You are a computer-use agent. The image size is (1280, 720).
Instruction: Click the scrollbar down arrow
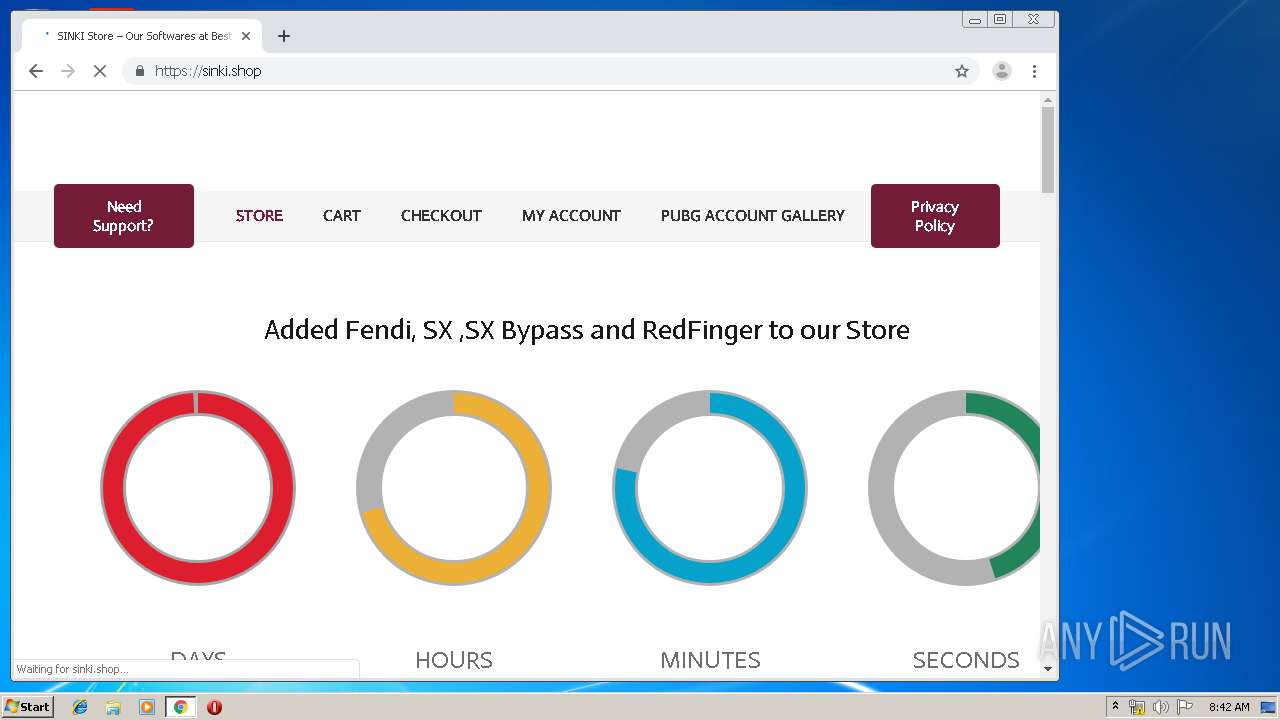(1048, 669)
